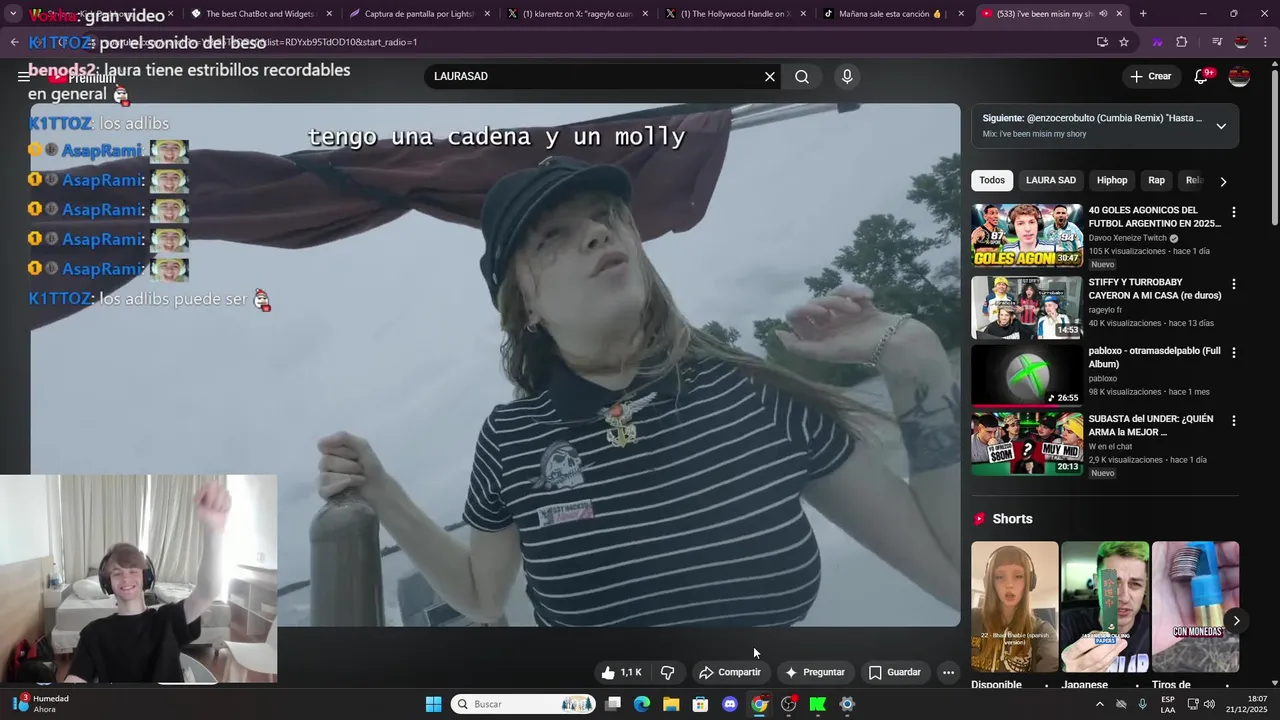The width and height of the screenshot is (1280, 720).
Task: Open a new browser tab
Action: pos(1143,14)
